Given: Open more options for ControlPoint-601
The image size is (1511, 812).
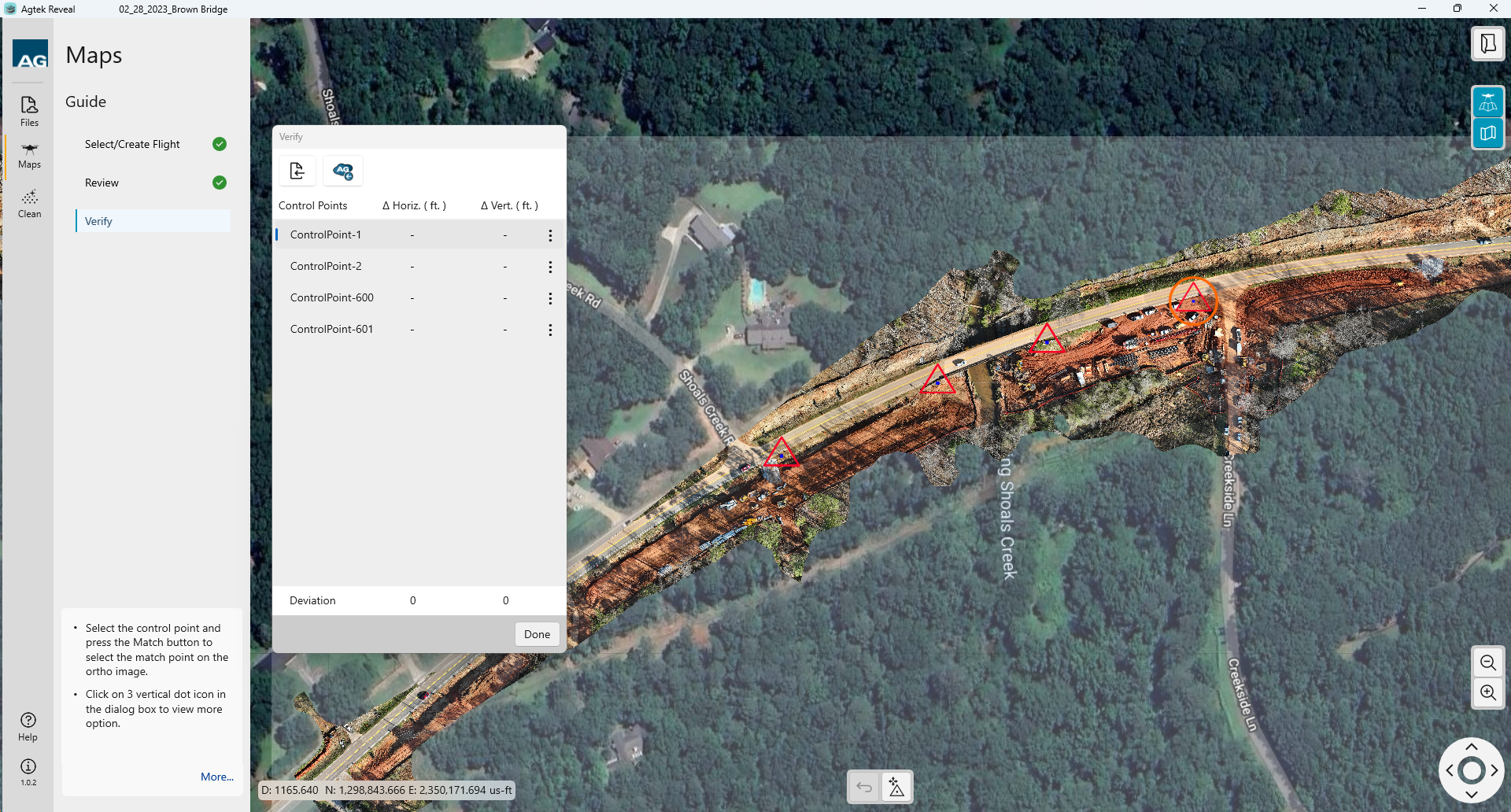Looking at the screenshot, I should (550, 330).
